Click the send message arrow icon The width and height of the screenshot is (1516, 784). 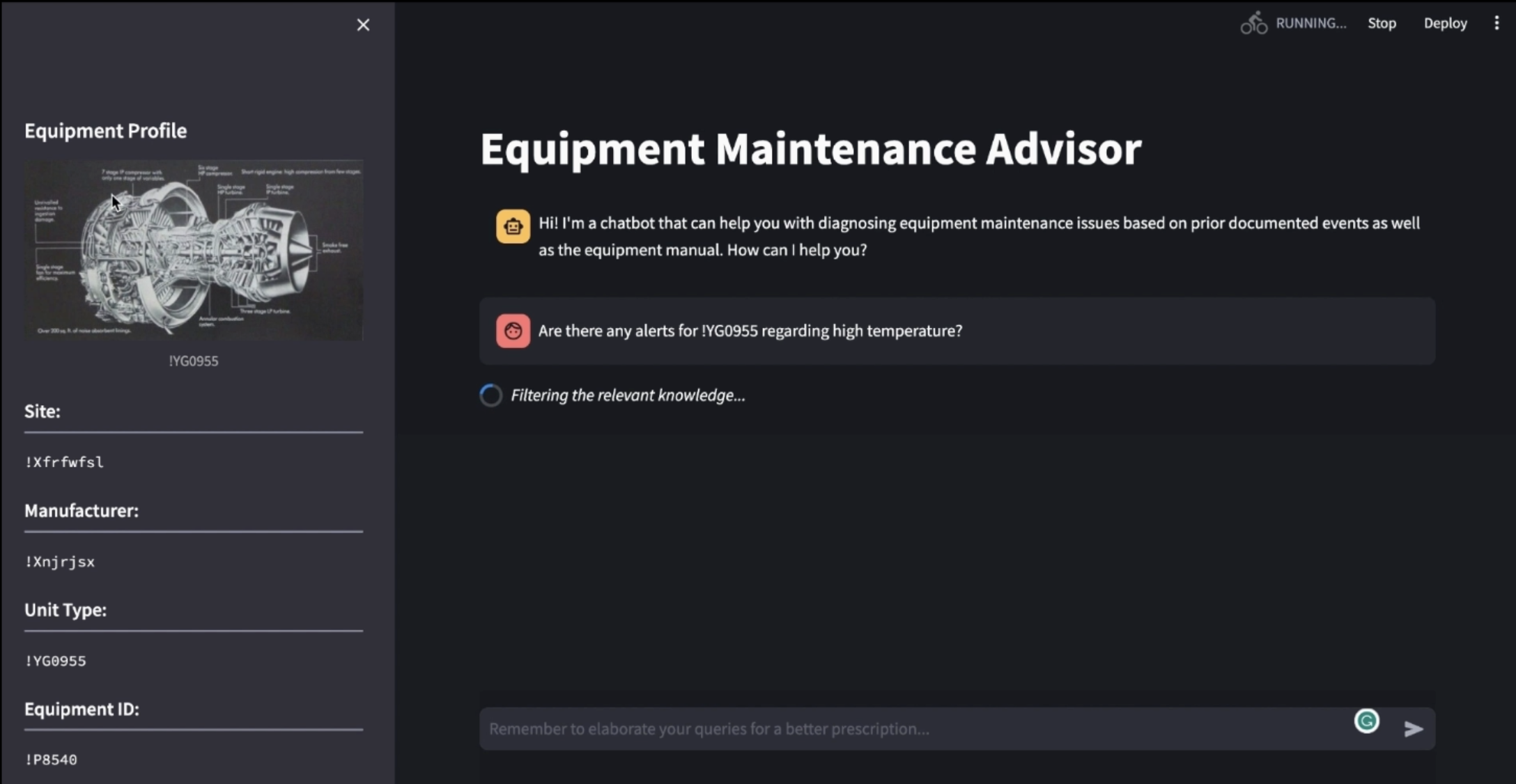coord(1413,729)
